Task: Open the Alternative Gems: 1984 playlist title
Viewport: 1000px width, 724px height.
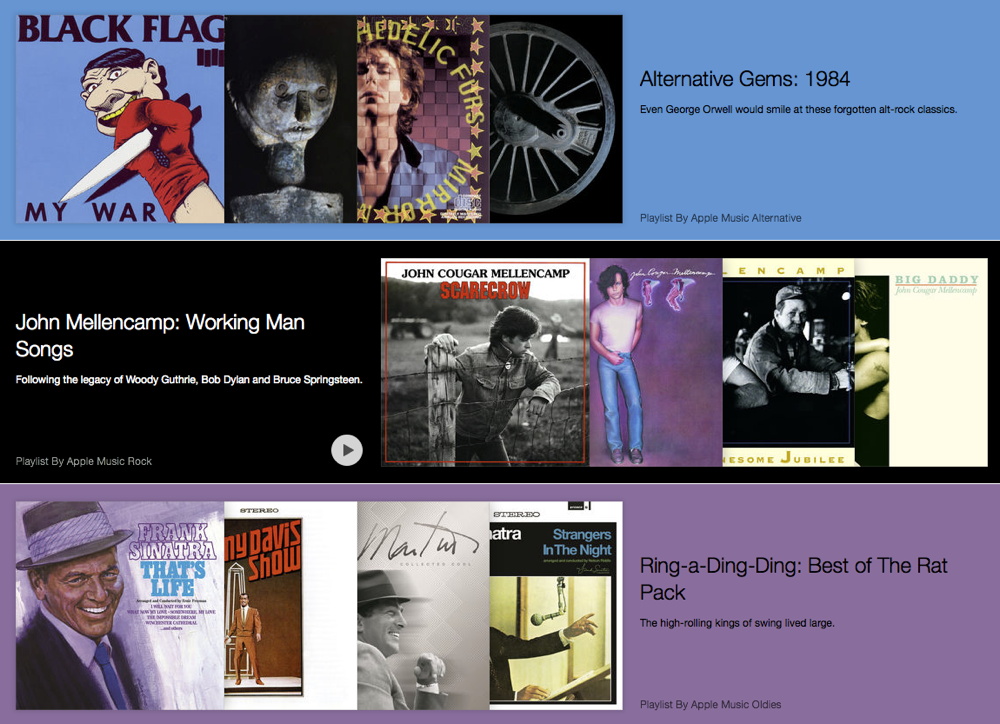Action: [745, 79]
